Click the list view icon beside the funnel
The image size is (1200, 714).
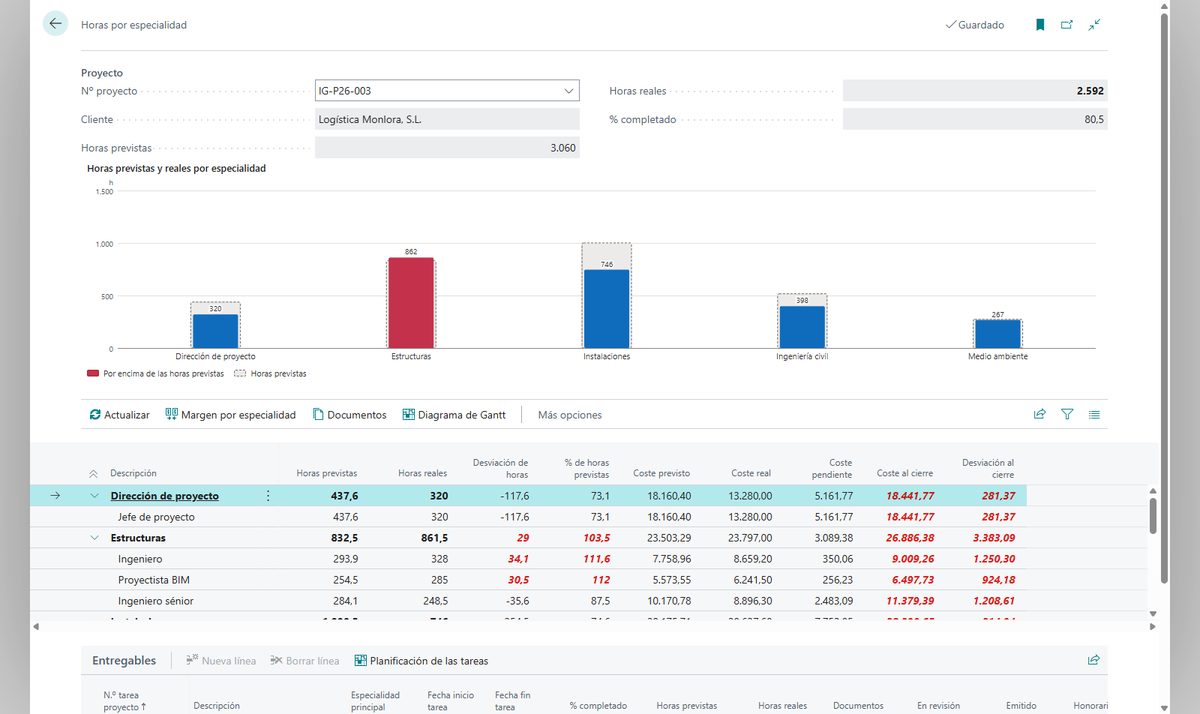tap(1095, 414)
